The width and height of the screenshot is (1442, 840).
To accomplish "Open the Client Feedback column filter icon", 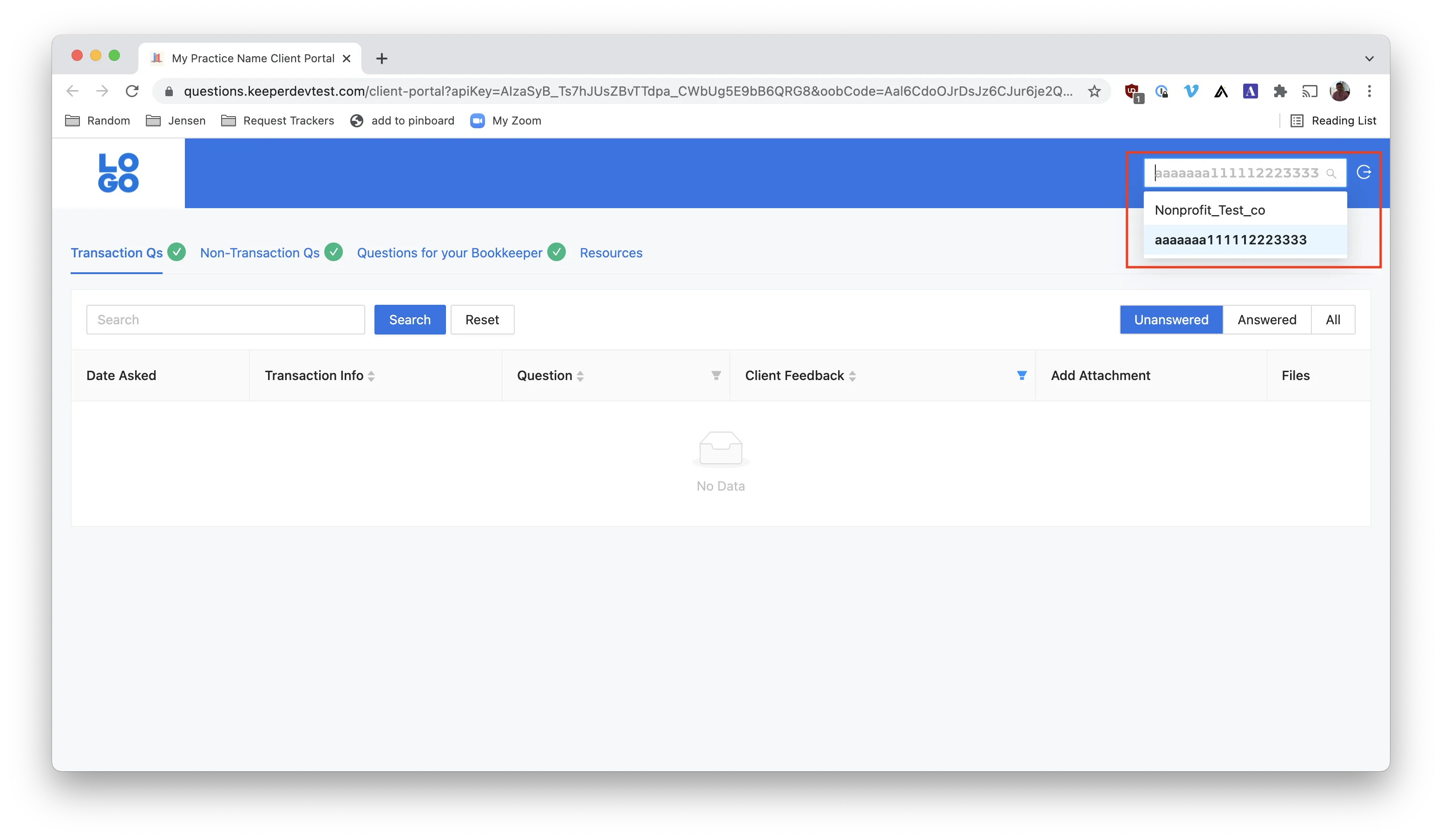I will point(1022,375).
